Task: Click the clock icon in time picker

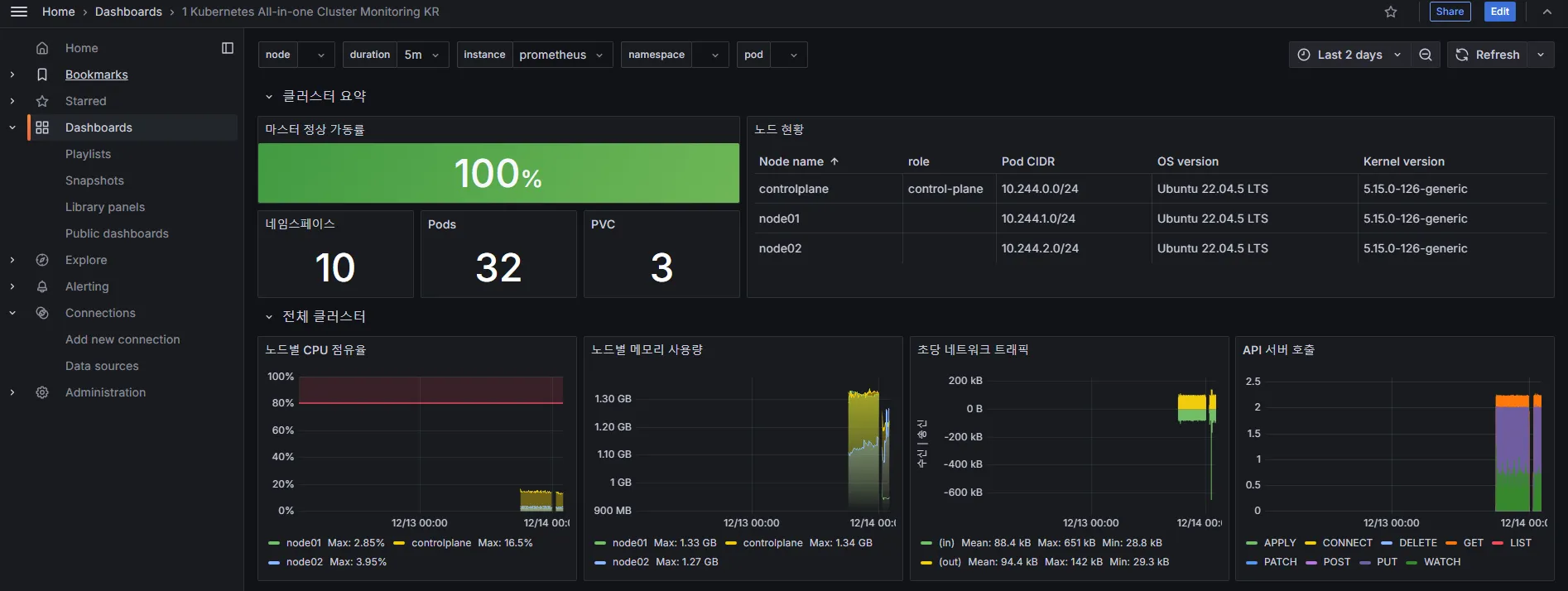Action: 1304,55
